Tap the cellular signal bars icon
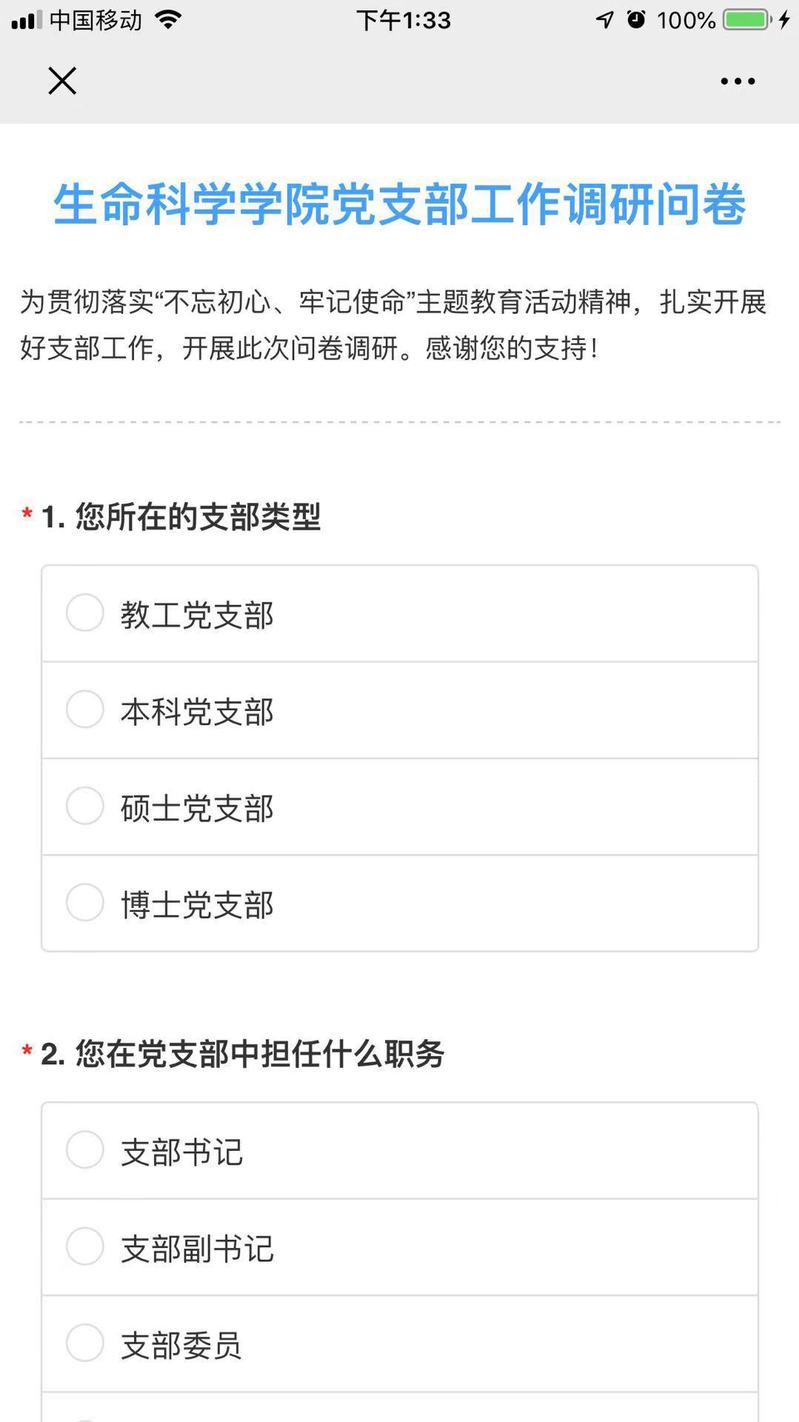Image resolution: width=799 pixels, height=1422 pixels. point(27,20)
